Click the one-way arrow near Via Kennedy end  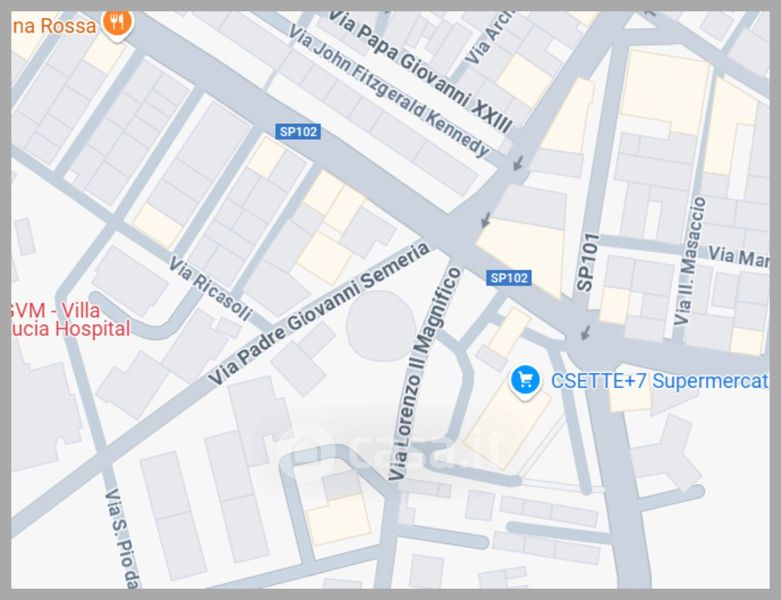tap(518, 162)
